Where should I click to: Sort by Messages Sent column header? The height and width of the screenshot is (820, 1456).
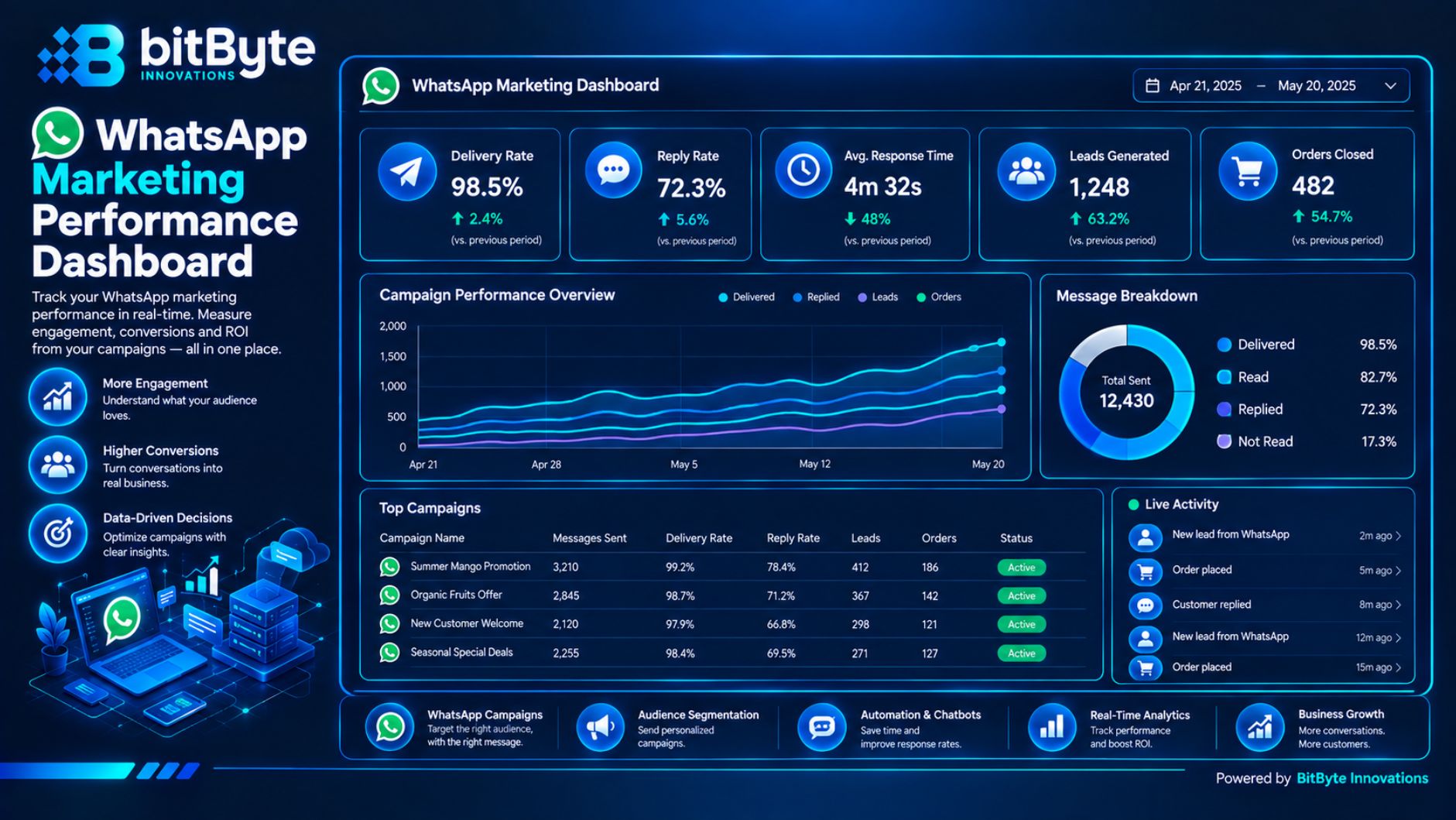tap(589, 538)
